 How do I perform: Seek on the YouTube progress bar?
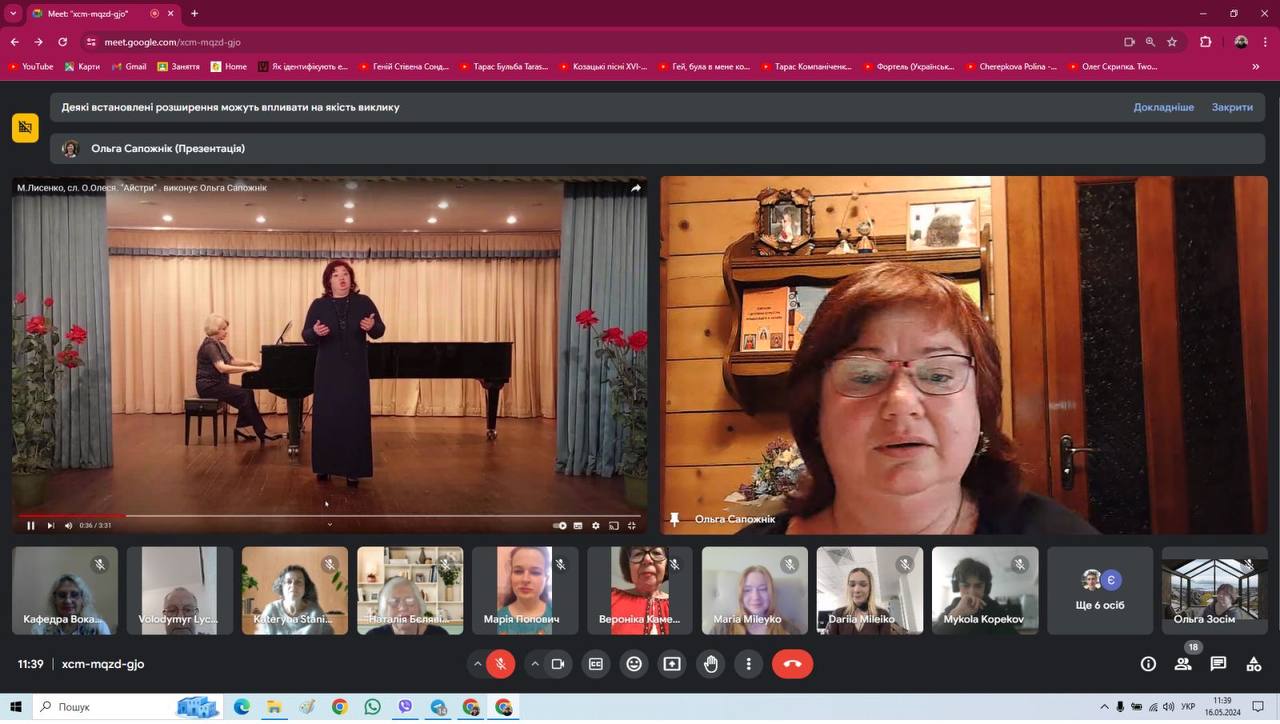click(x=329, y=516)
